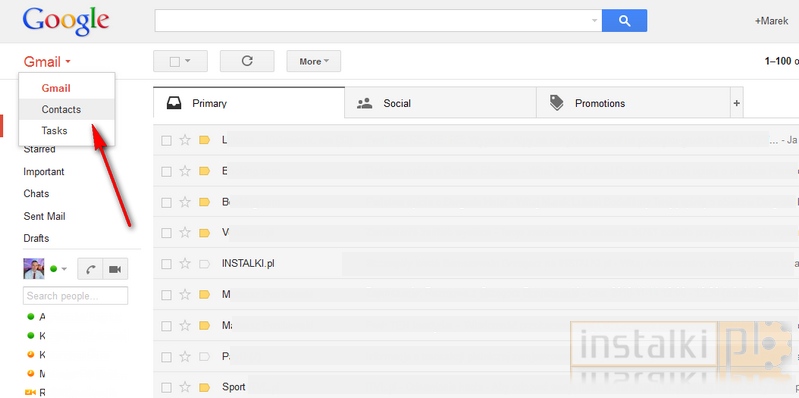Click the phone call icon in chat
799x398 pixels.
(x=90, y=269)
